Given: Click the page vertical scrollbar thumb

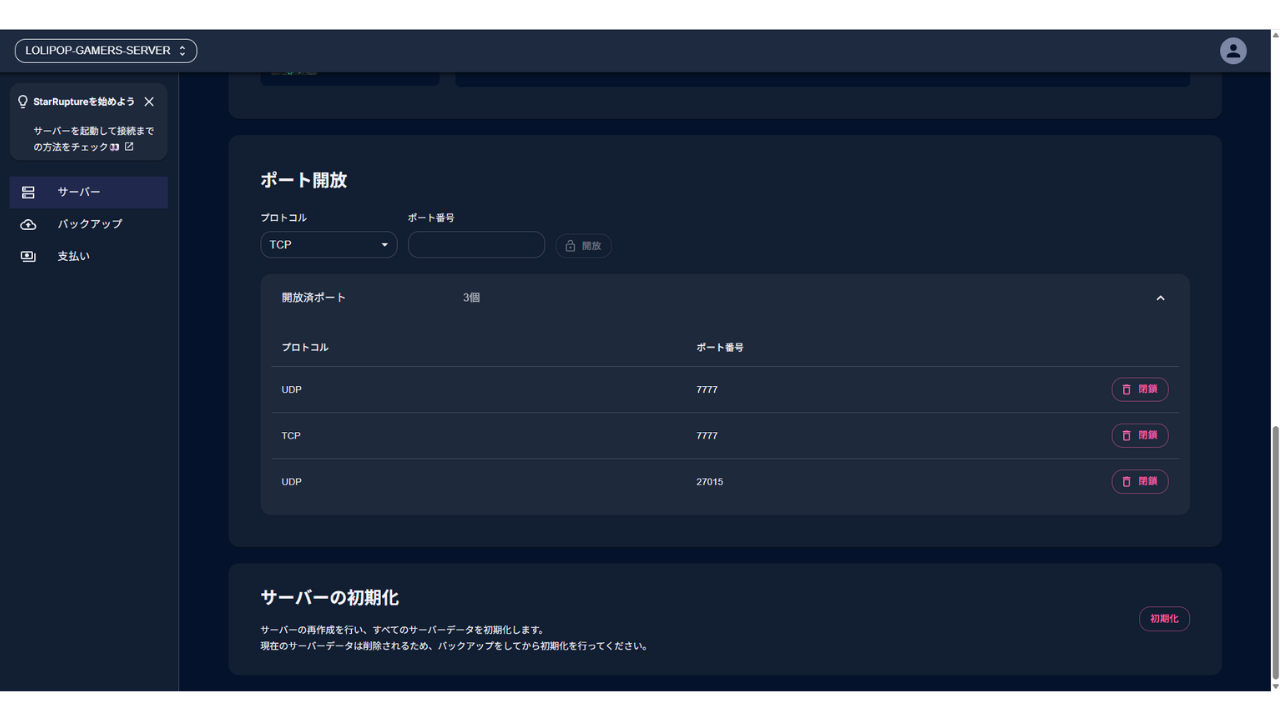Looking at the screenshot, I should click(1275, 552).
